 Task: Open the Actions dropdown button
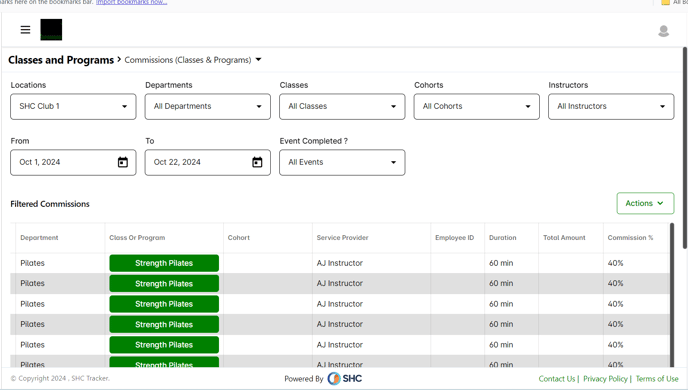pyautogui.click(x=645, y=203)
